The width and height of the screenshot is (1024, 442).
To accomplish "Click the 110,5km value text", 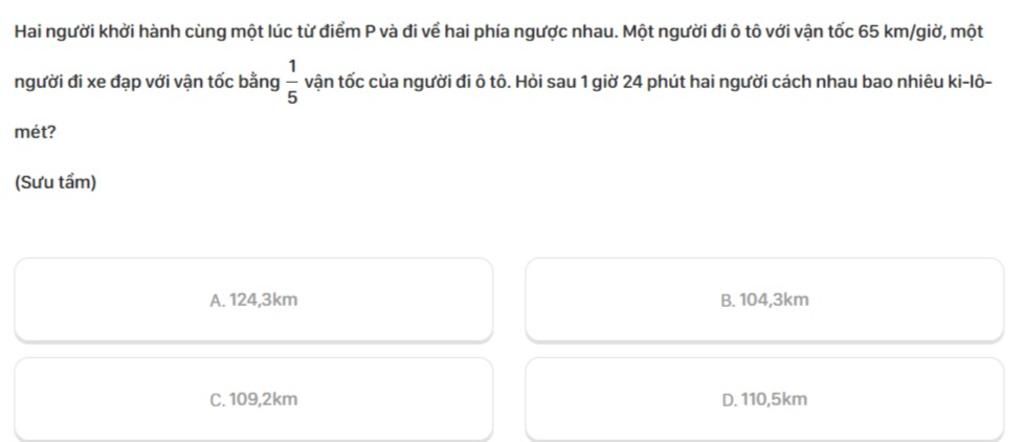I will (774, 400).
